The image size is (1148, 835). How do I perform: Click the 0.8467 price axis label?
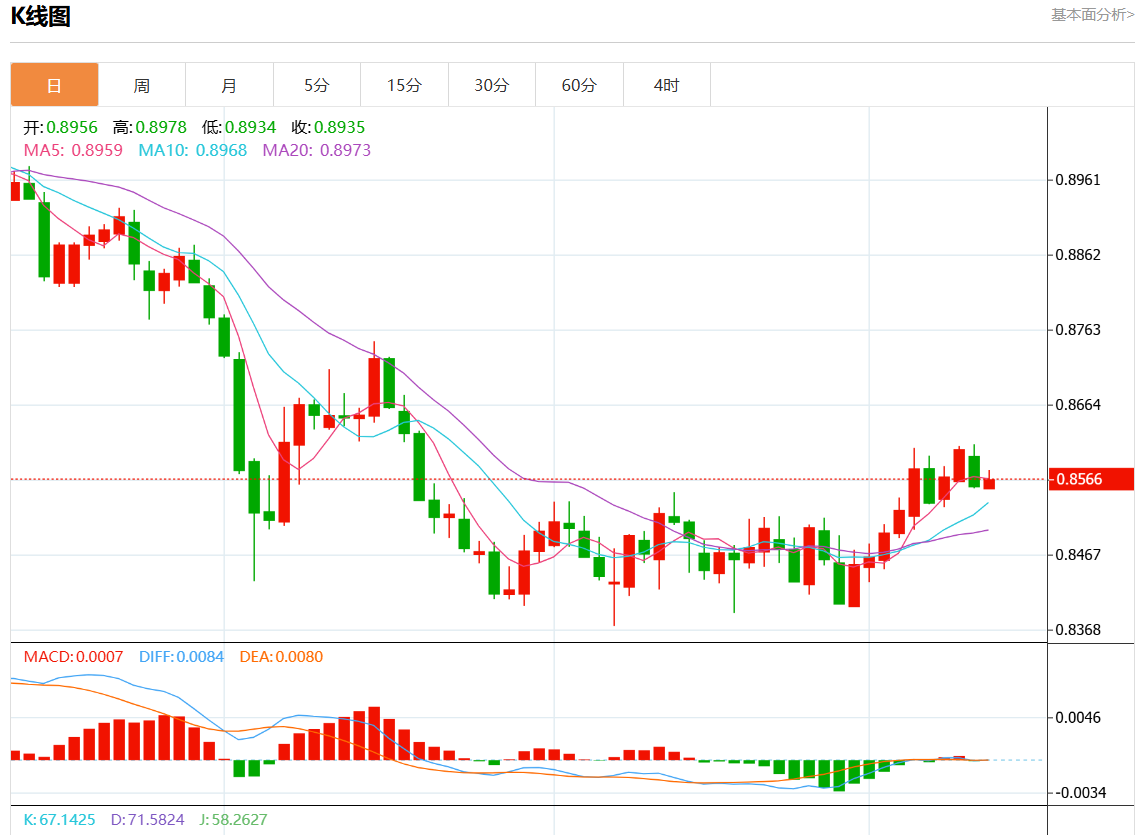pyautogui.click(x=1078, y=554)
